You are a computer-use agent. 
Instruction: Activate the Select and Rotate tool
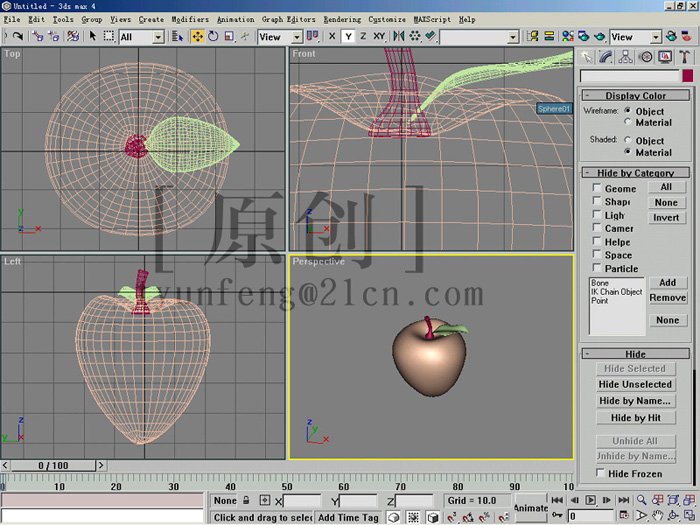pos(213,36)
